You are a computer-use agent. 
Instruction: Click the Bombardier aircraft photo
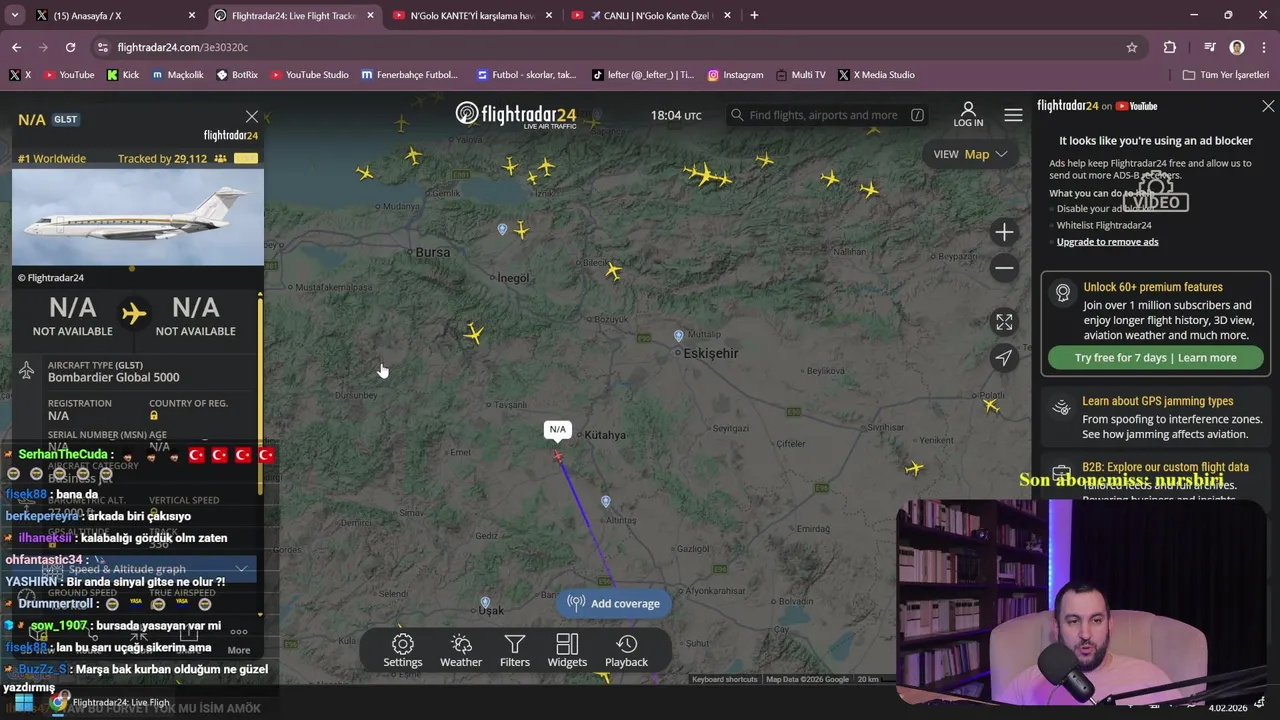138,217
